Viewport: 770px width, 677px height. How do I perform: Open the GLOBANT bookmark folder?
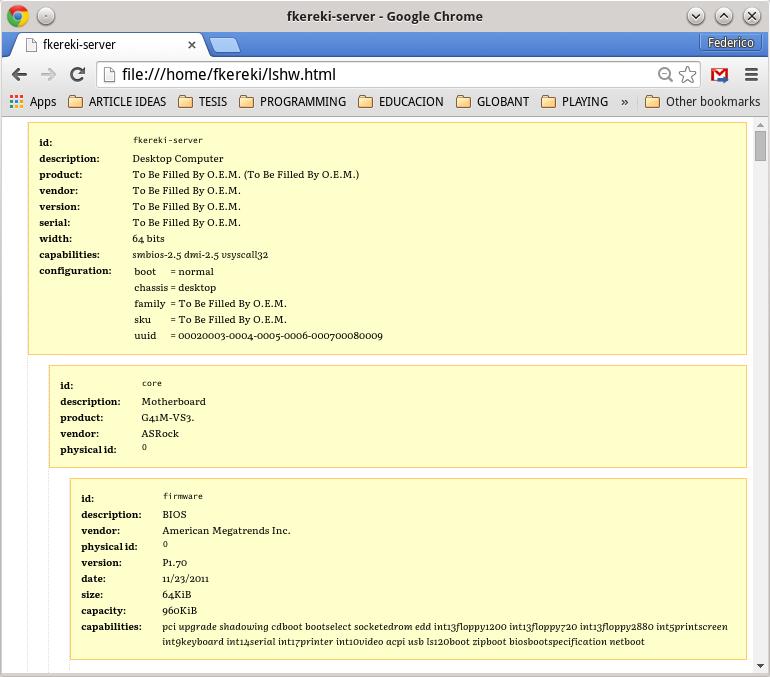[x=493, y=101]
